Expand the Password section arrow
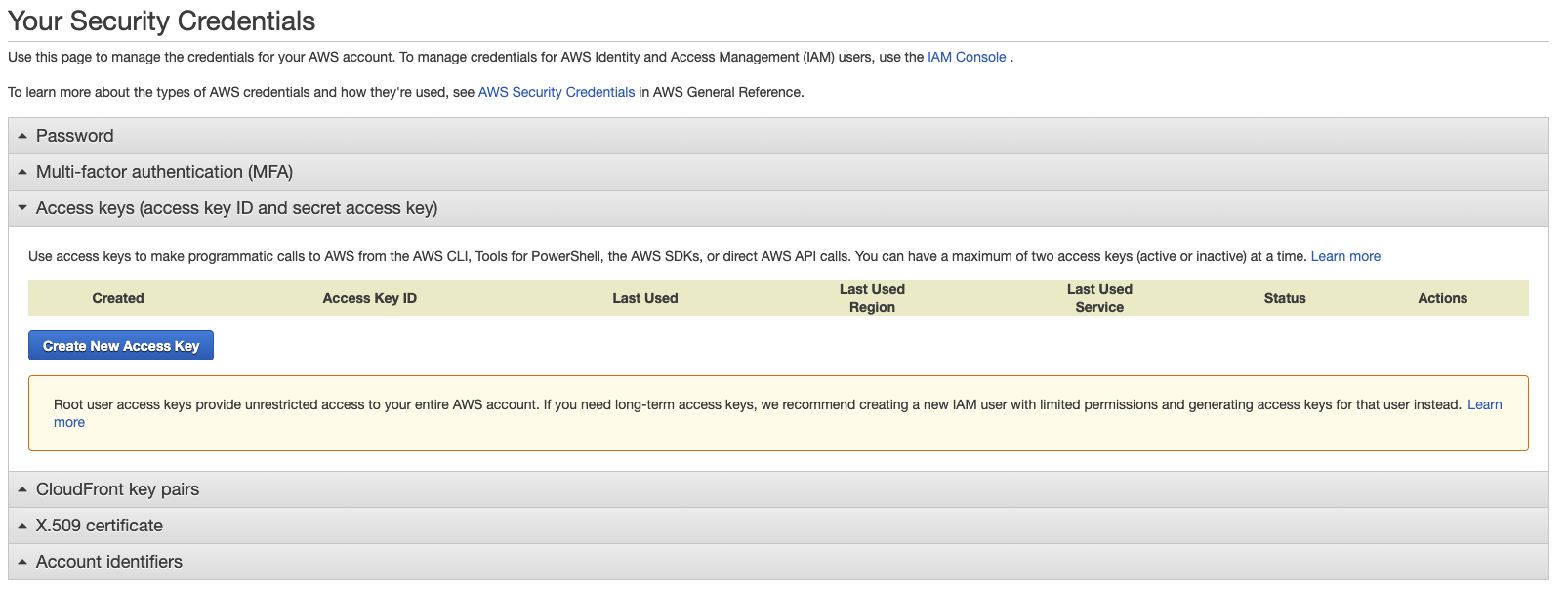 coord(22,136)
